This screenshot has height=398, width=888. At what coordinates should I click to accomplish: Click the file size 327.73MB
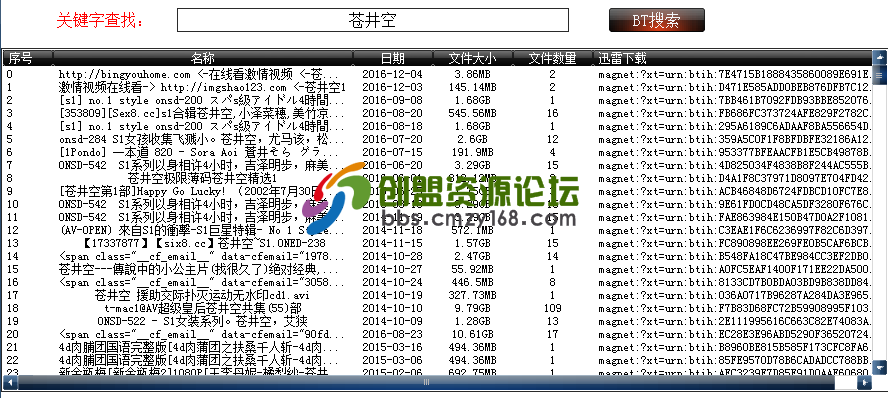(x=472, y=296)
